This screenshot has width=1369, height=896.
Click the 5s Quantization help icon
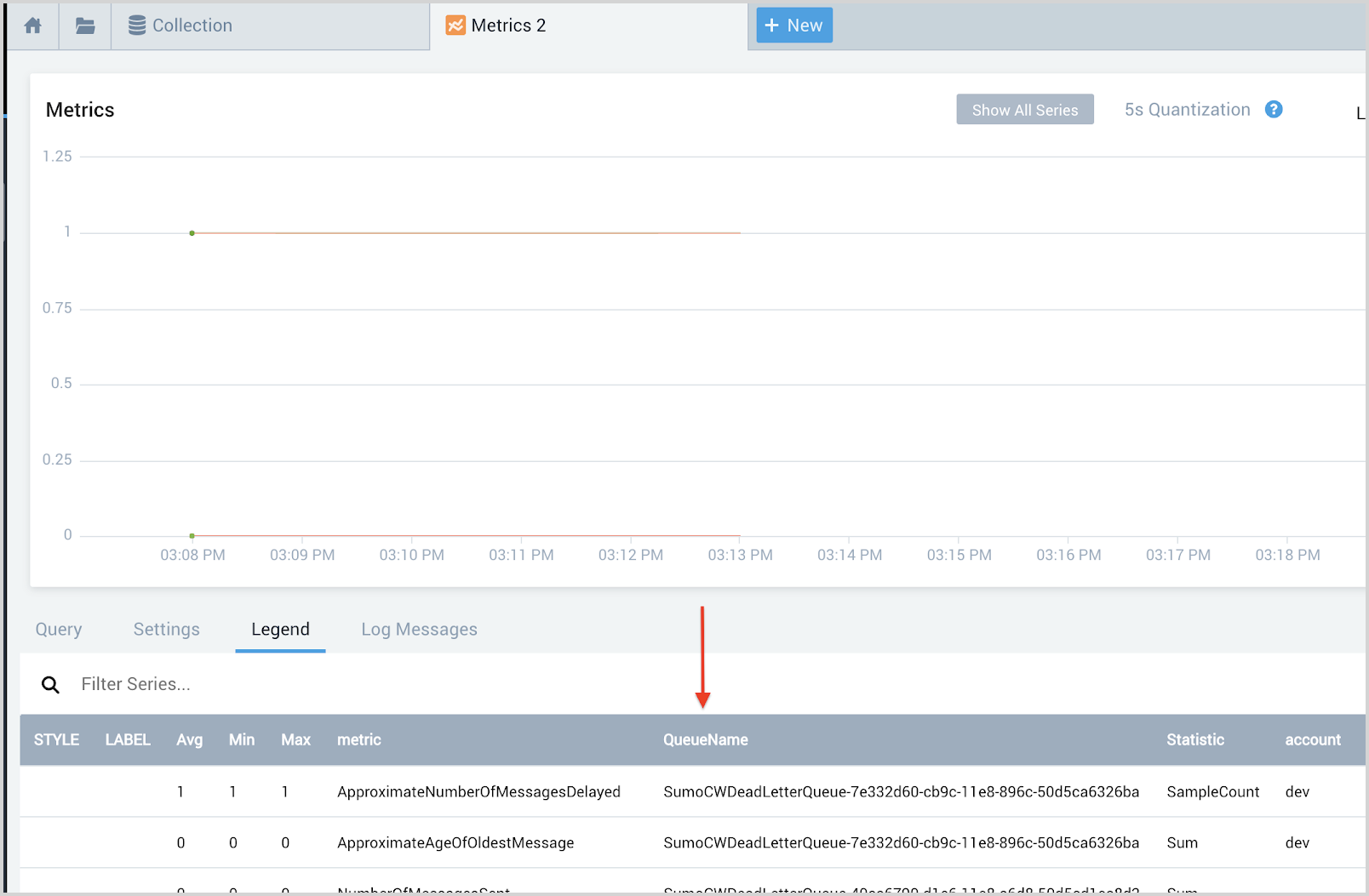coord(1274,109)
